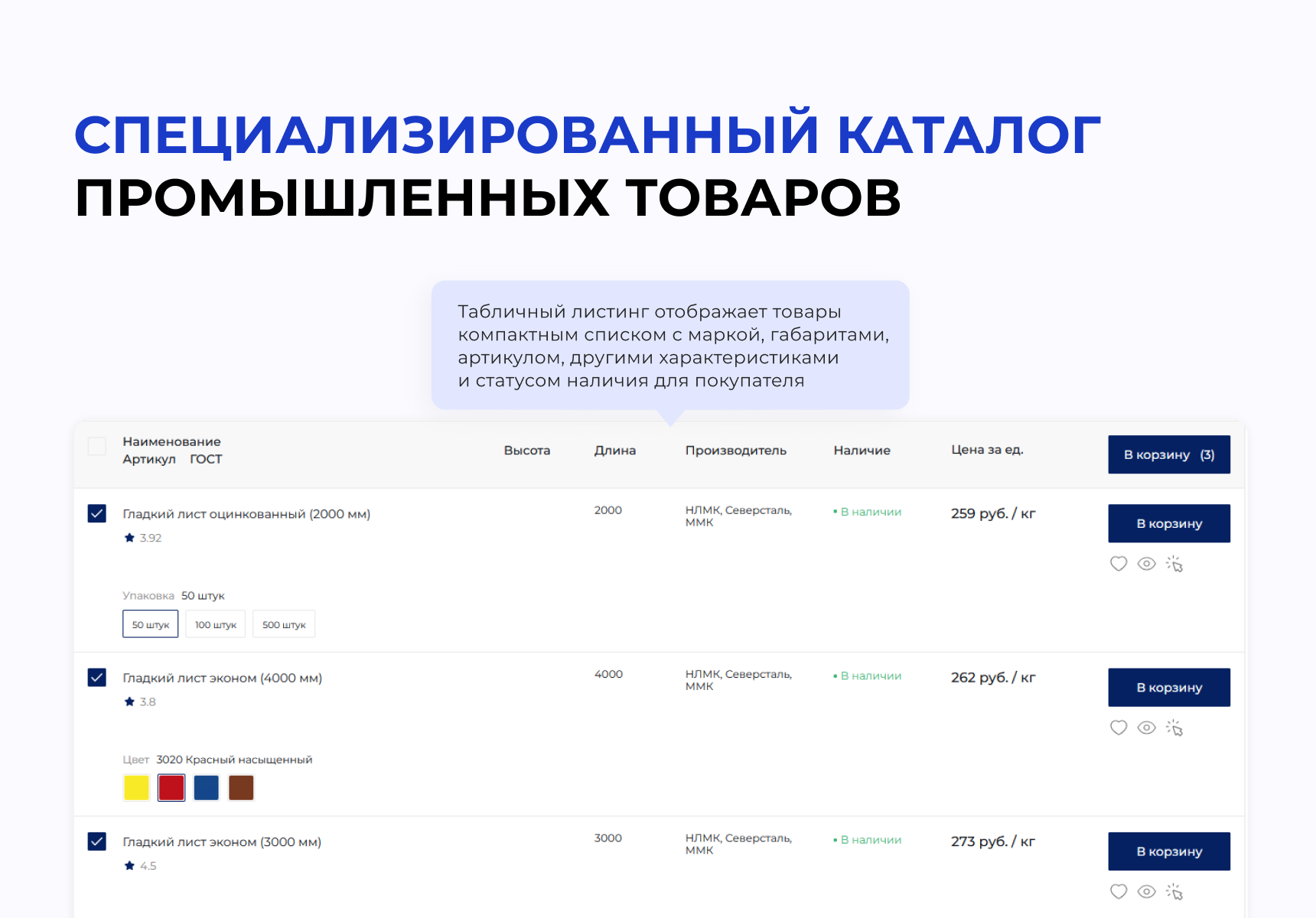Add эконом (4000 мм) with В корзину button
Image resolution: width=1316 pixels, height=918 pixels.
(1169, 687)
